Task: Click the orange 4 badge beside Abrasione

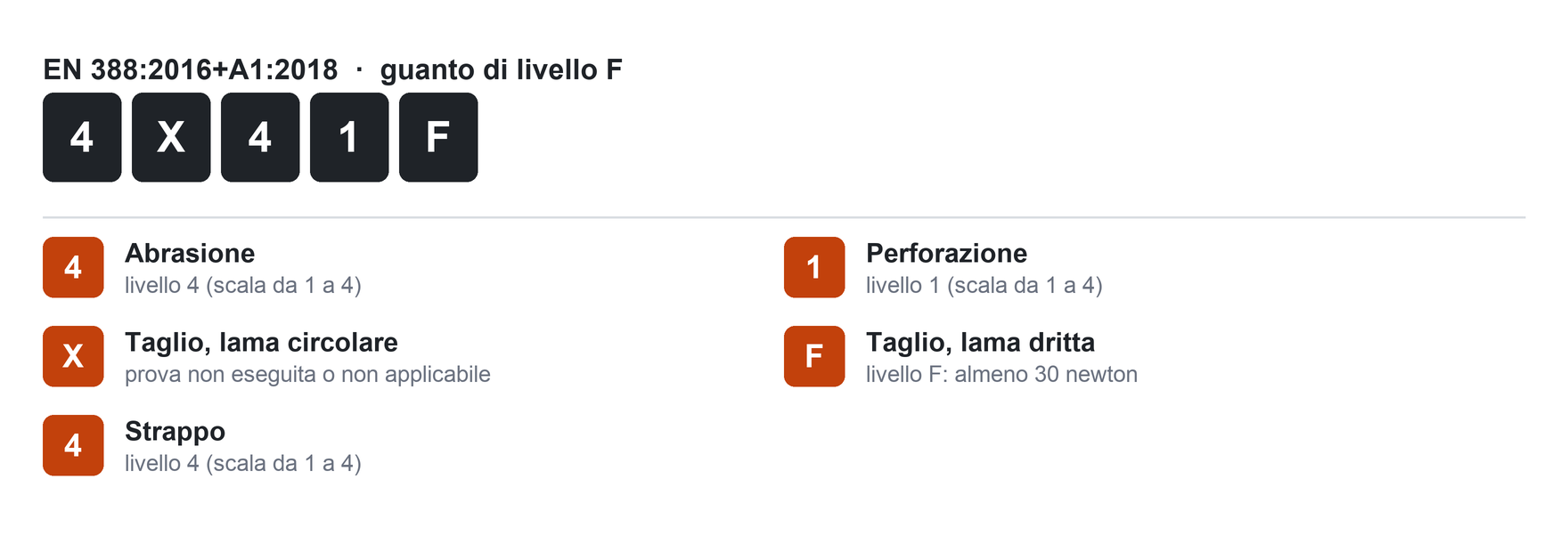Action: (73, 267)
